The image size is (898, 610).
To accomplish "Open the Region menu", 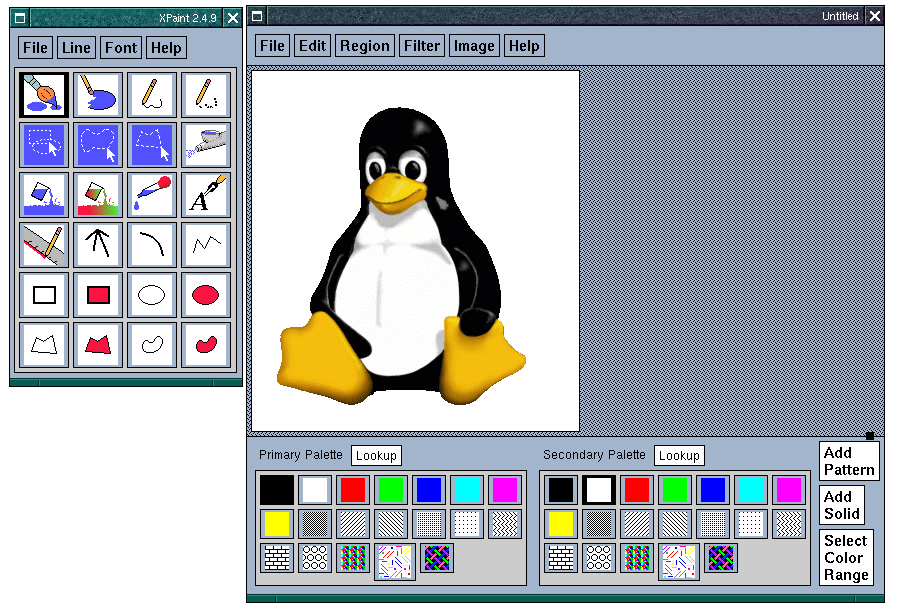I will tap(365, 45).
